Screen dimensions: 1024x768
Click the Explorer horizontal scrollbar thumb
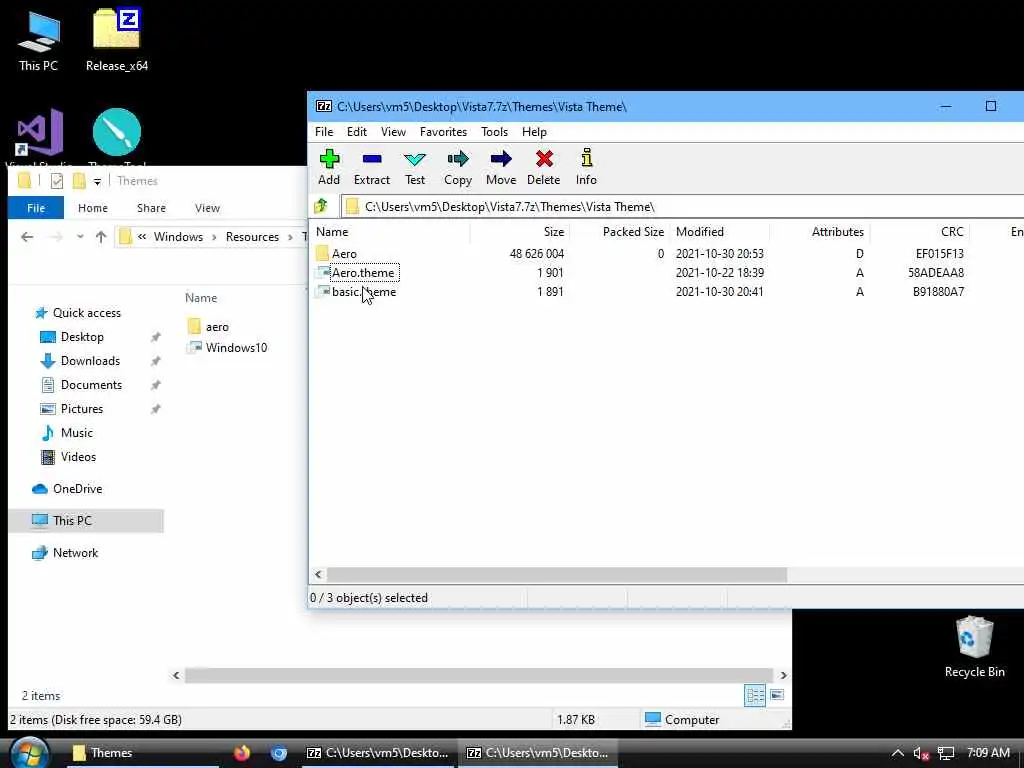[479, 675]
